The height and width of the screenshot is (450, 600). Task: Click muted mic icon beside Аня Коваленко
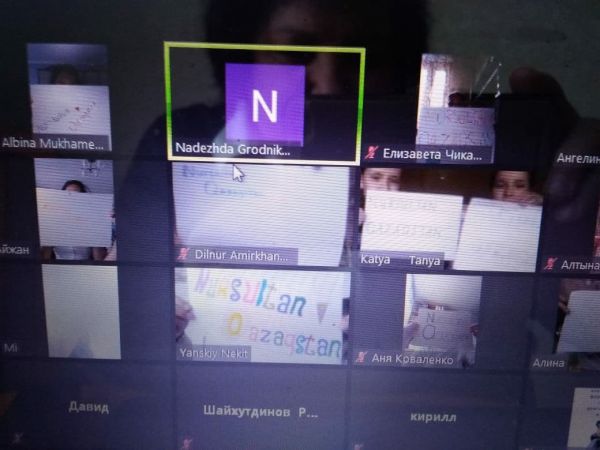click(x=363, y=359)
